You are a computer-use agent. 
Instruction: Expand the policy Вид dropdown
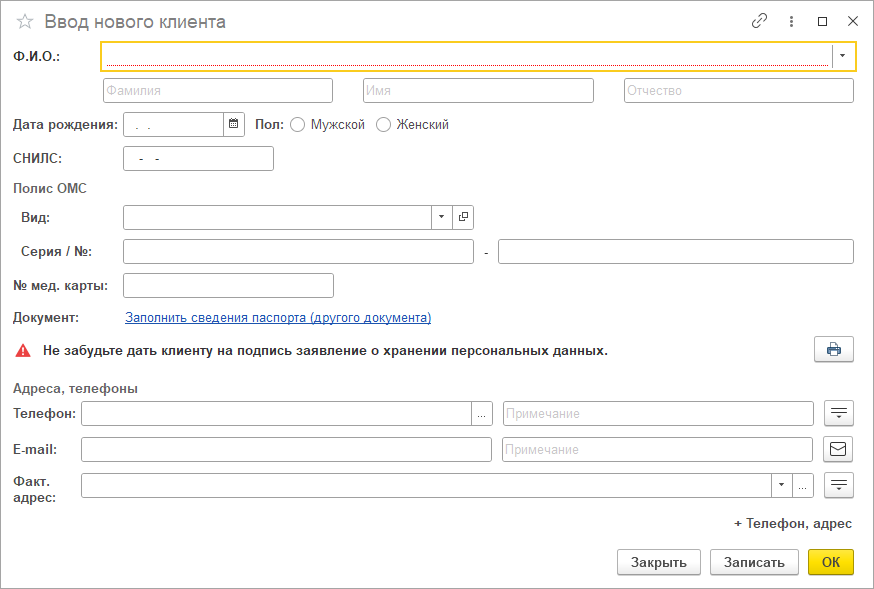(441, 217)
